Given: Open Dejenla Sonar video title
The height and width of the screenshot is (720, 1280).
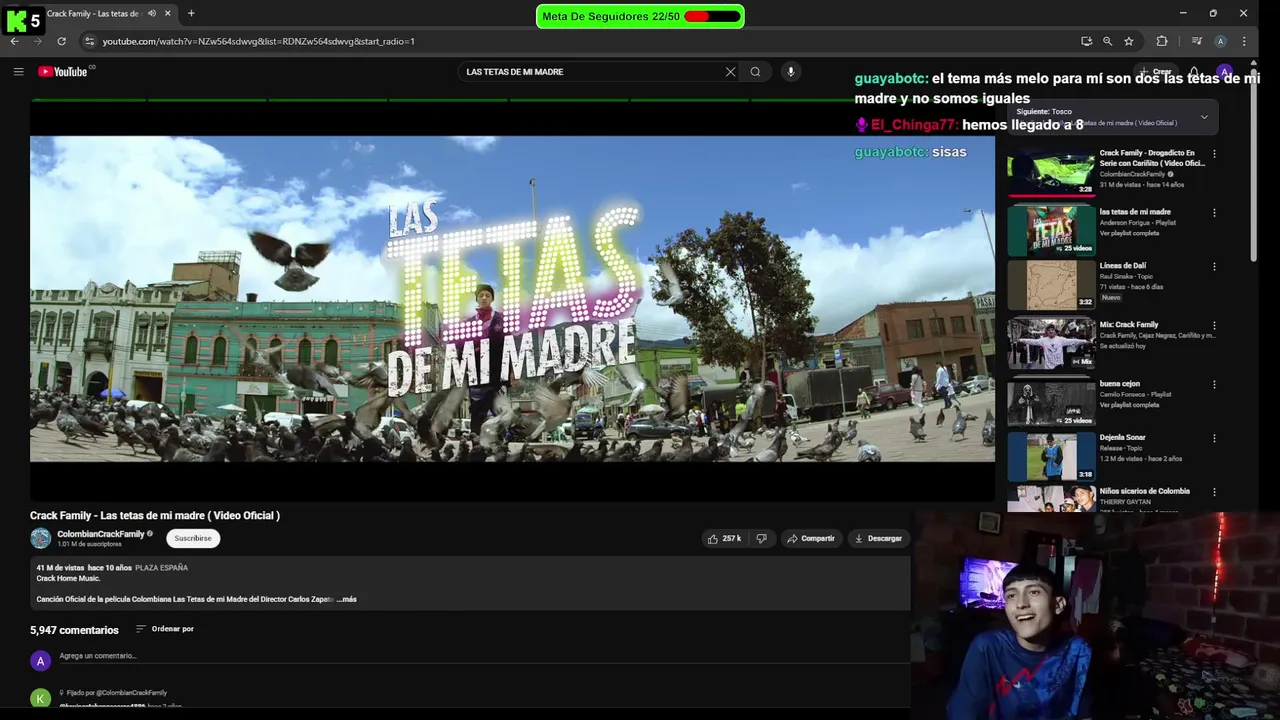Looking at the screenshot, I should pos(1123,437).
